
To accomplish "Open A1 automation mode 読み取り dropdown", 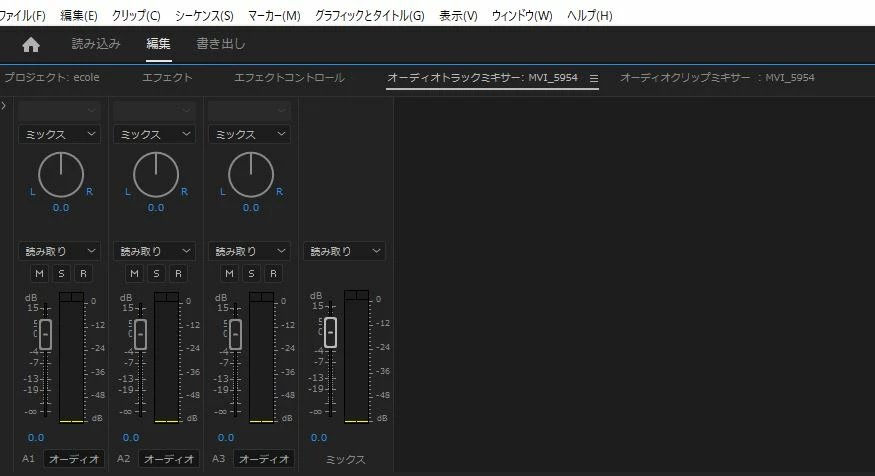I will pos(59,251).
